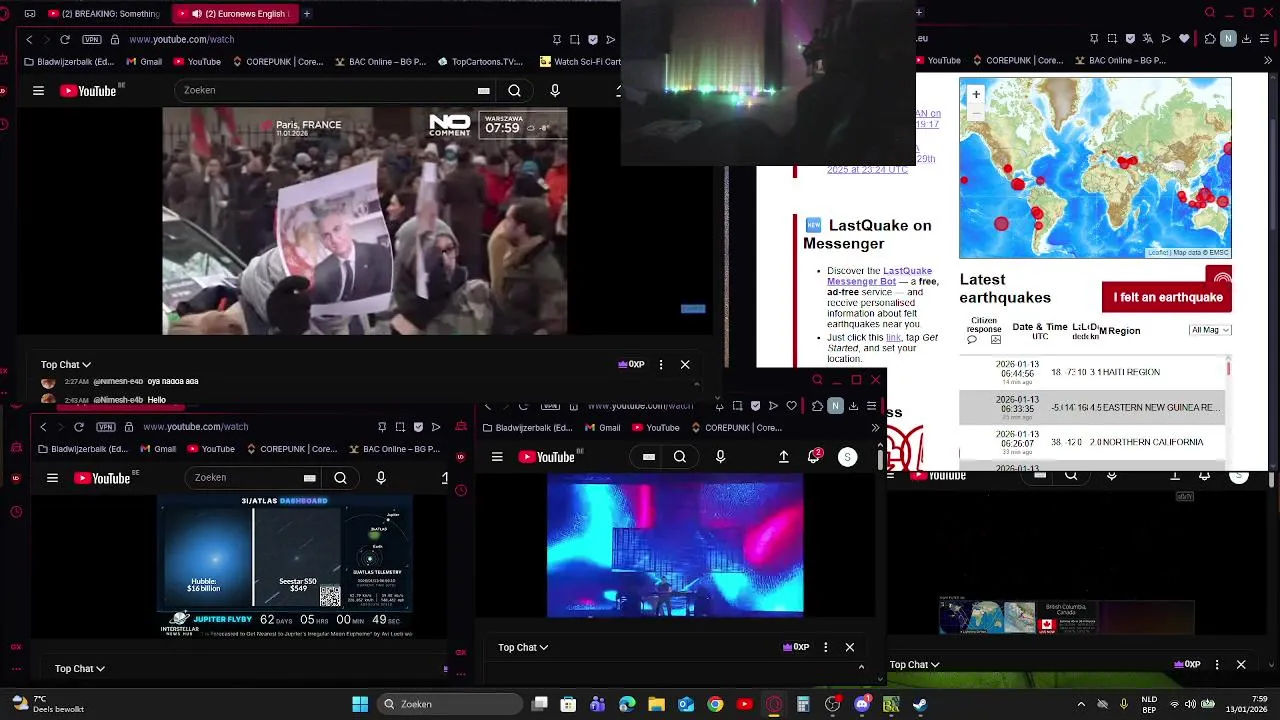Screen dimensions: 1280x720
Task: Click the Euronews Paris video player
Action: pos(365,221)
